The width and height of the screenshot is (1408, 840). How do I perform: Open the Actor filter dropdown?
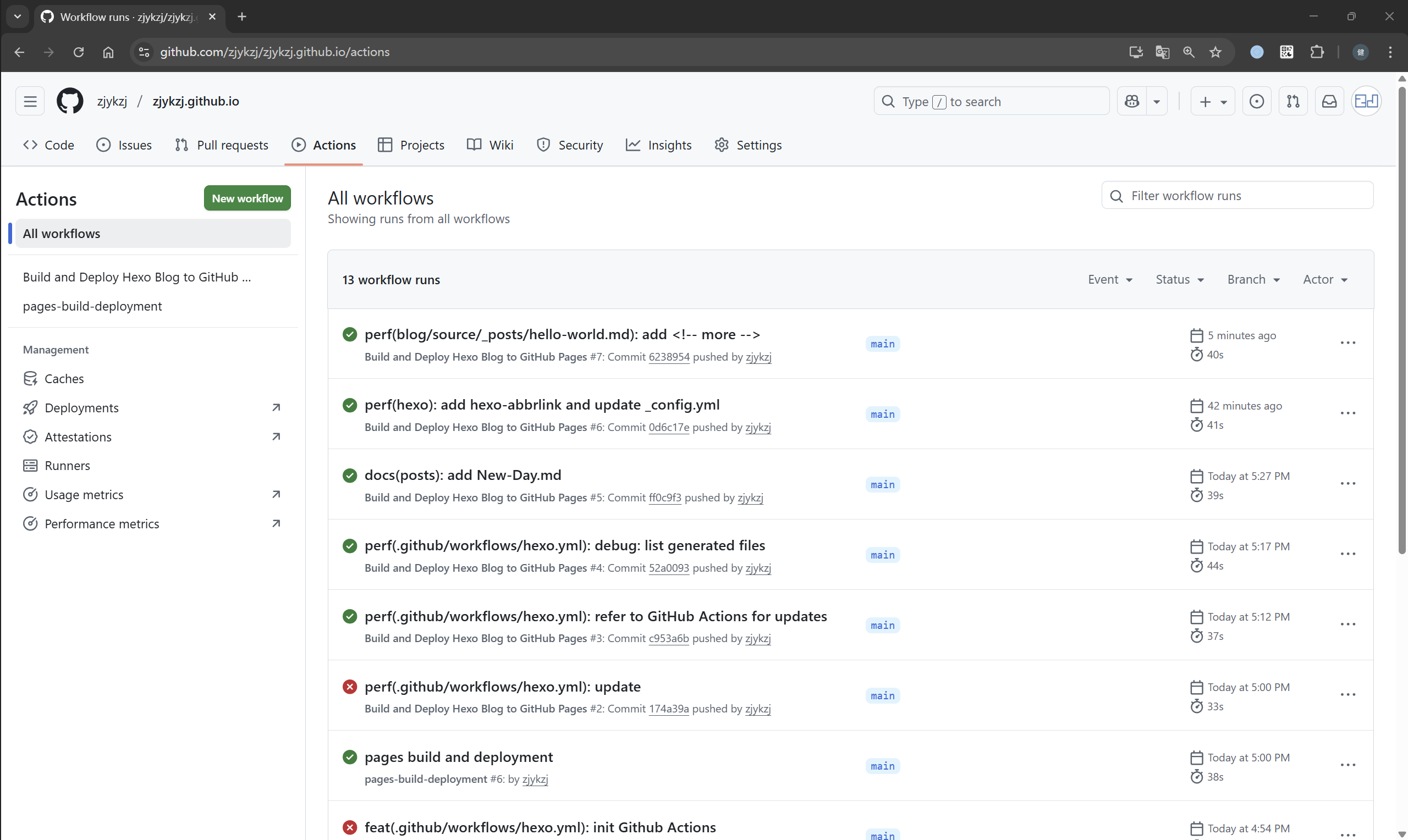click(1325, 280)
